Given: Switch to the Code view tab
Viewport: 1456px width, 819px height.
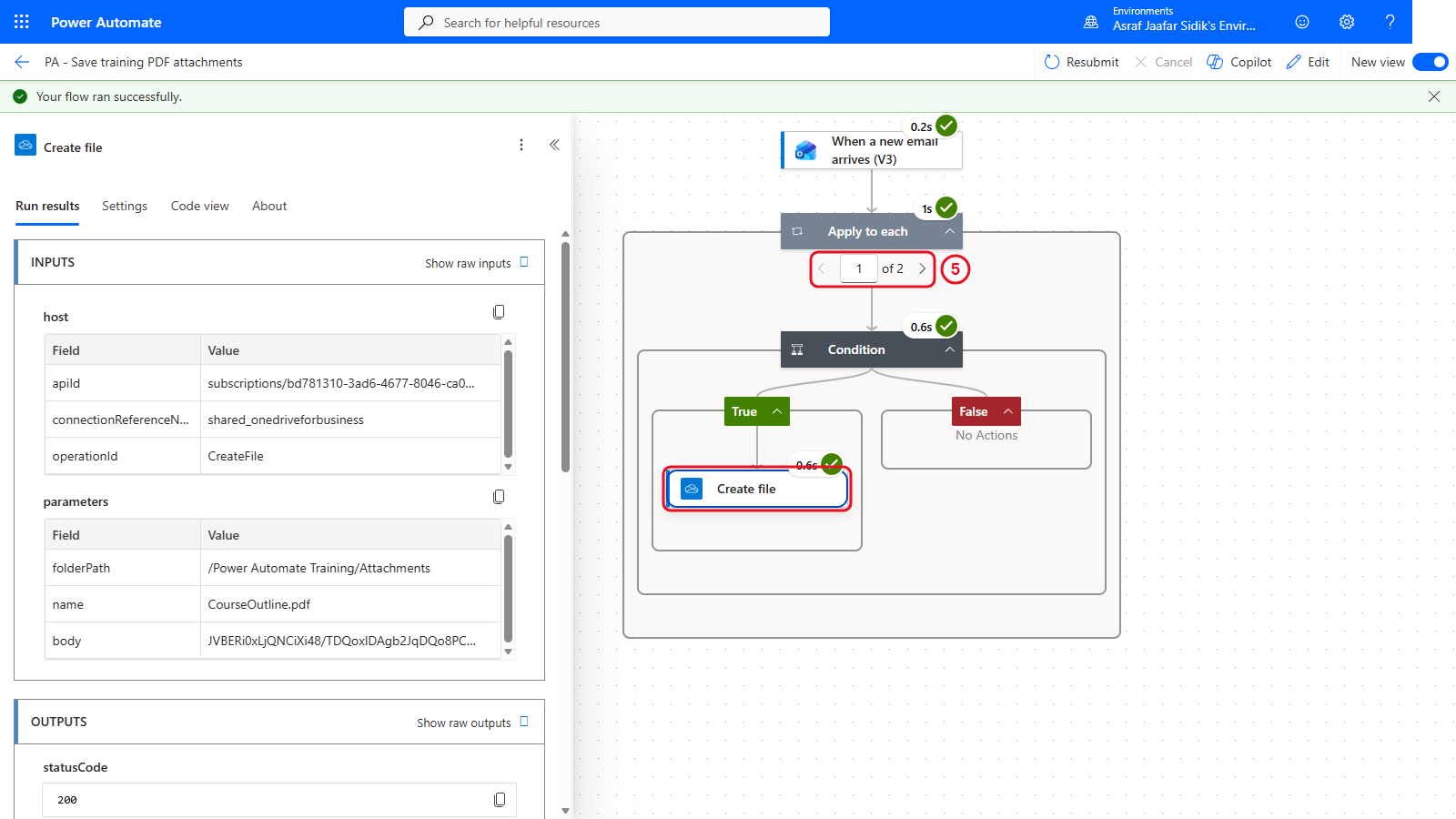Looking at the screenshot, I should pyautogui.click(x=200, y=206).
